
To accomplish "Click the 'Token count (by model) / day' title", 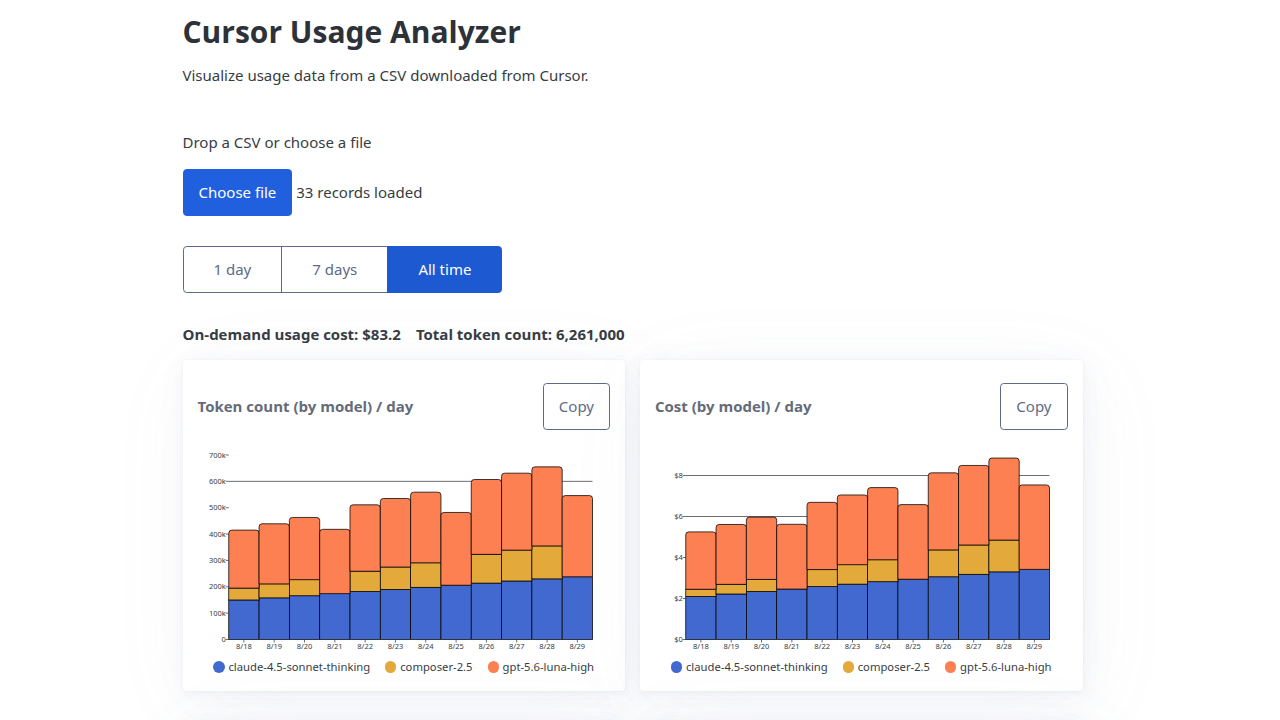I will [x=305, y=407].
